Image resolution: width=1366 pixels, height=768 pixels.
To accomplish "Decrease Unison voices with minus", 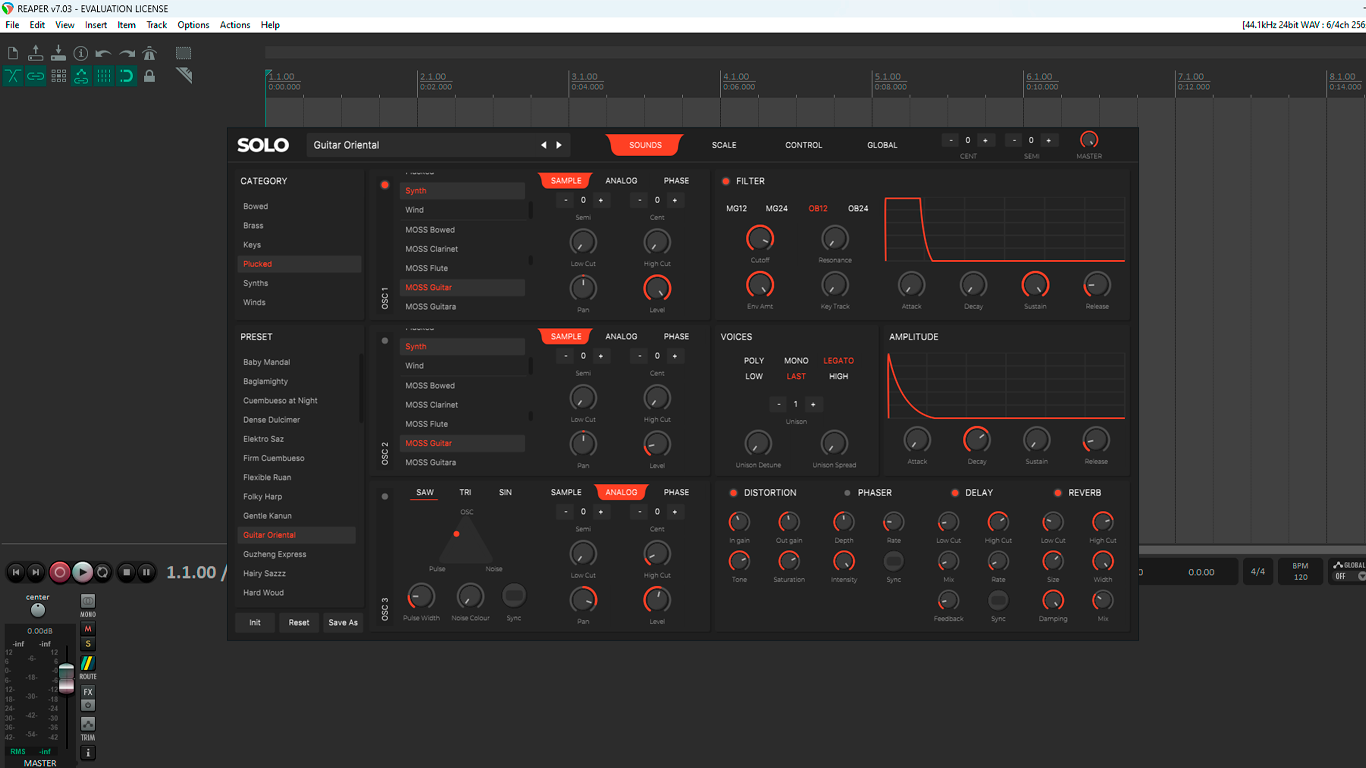I will click(779, 404).
